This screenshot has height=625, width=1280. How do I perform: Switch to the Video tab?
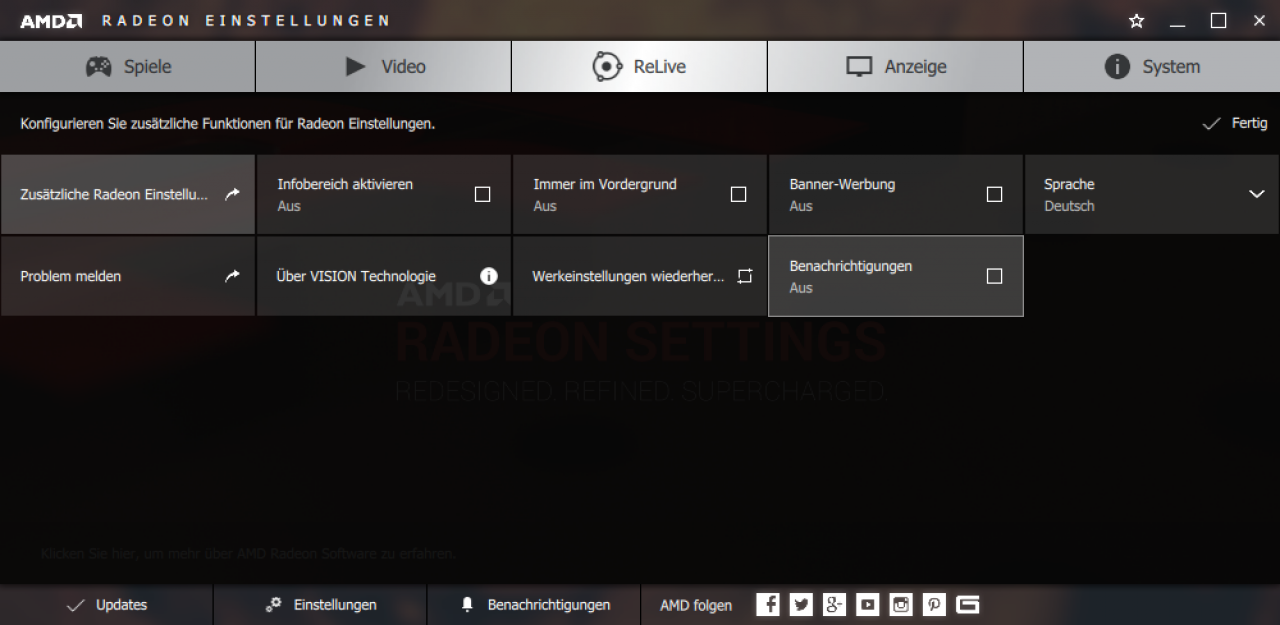click(383, 66)
